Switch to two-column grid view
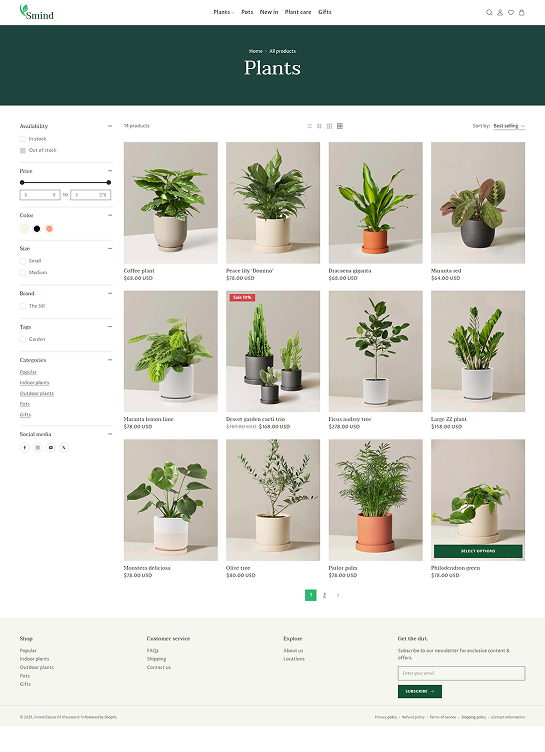The height and width of the screenshot is (752, 545). 319,126
